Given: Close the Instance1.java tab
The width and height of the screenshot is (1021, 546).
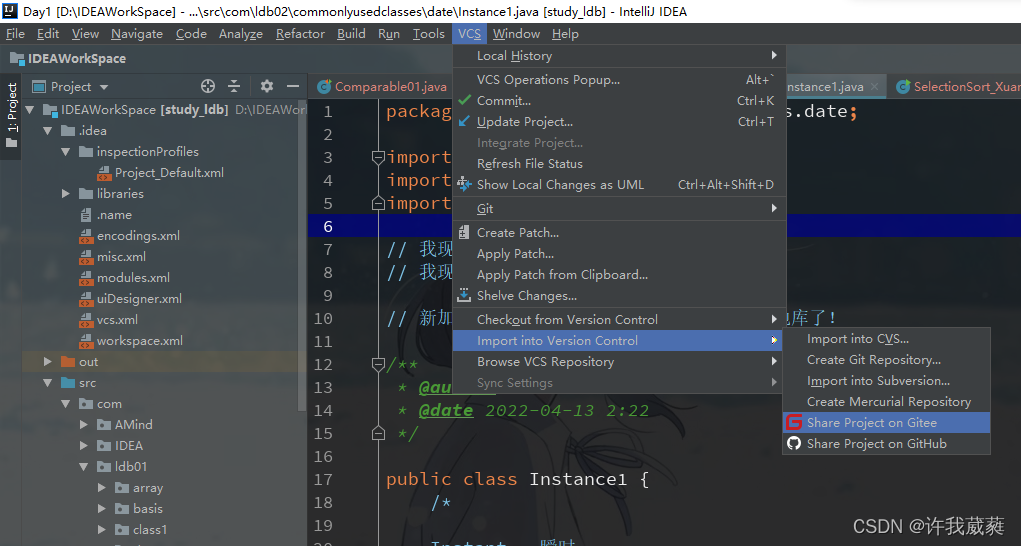Looking at the screenshot, I should click(x=874, y=87).
